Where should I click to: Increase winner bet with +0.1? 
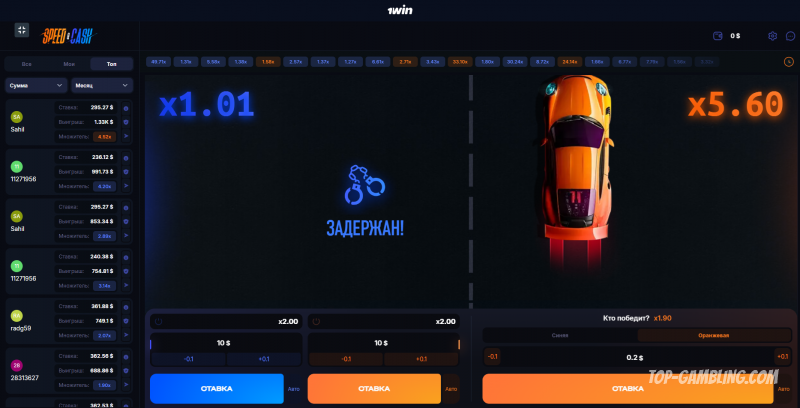point(782,356)
